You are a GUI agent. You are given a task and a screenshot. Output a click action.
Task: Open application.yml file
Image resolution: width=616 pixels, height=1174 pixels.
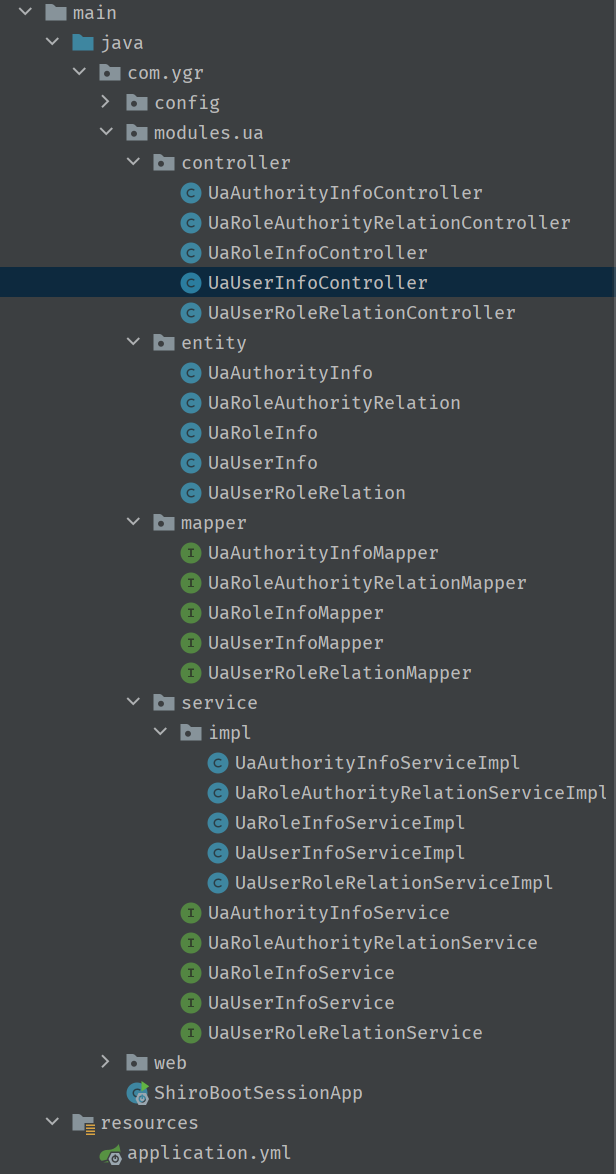[x=209, y=1152]
